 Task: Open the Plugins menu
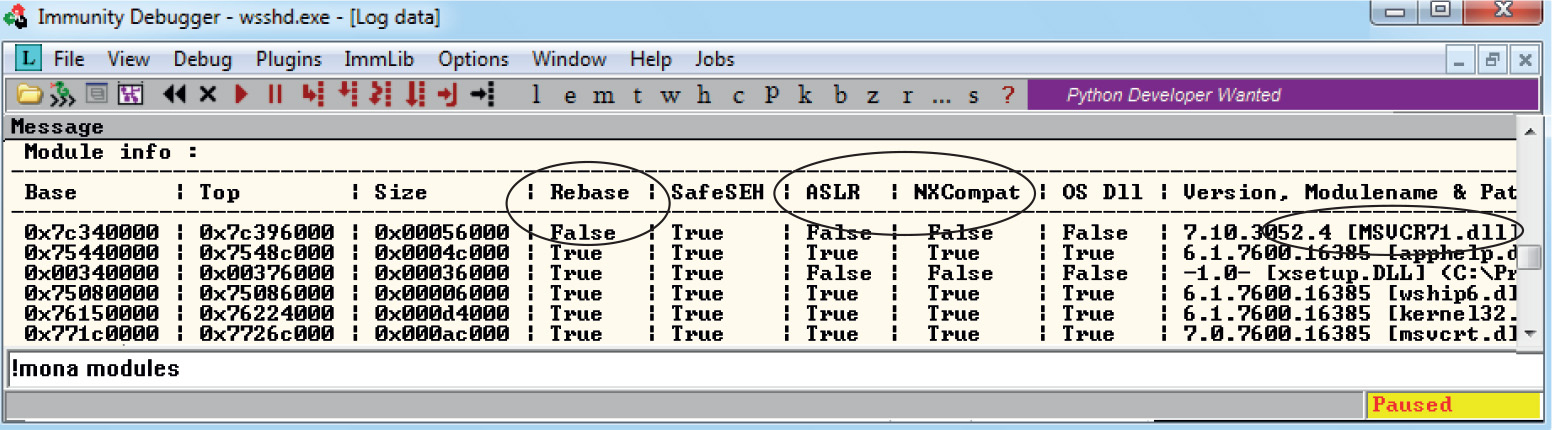[288, 59]
